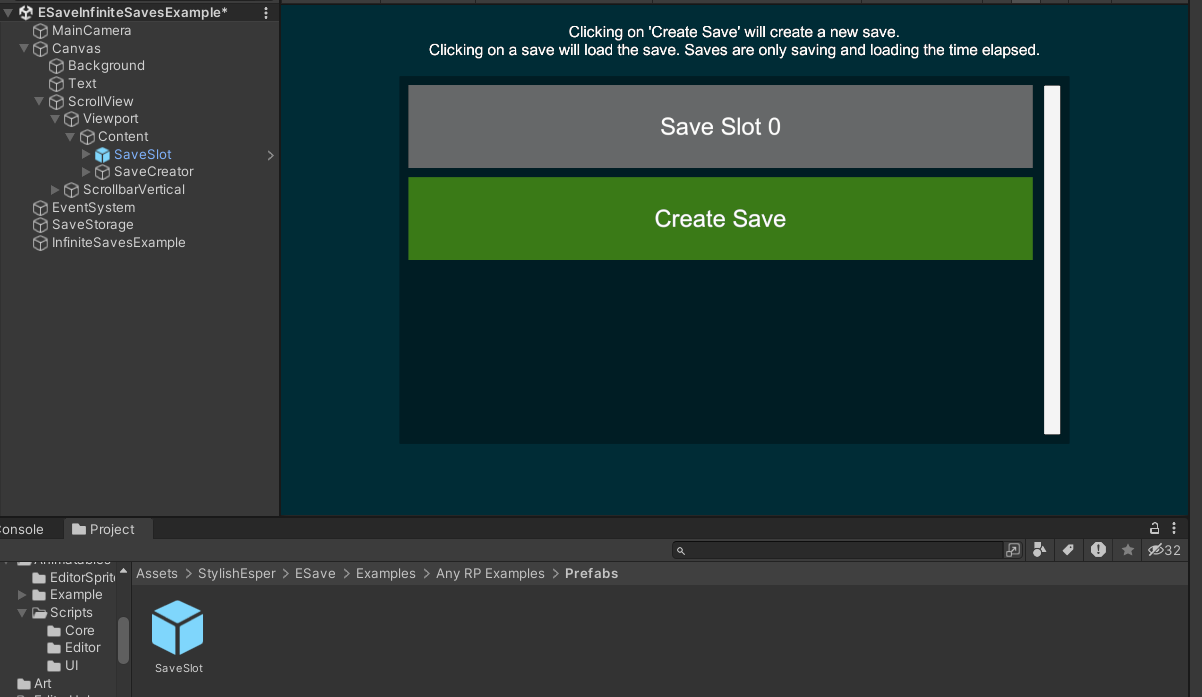Click the Examples breadcrumb in asset path
The image size is (1202, 697).
385,573
